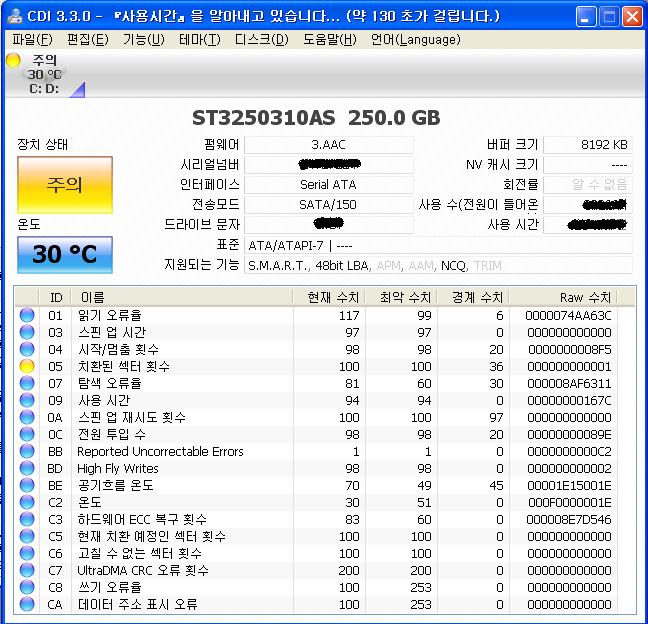Click raw value 000F0000001E

coord(569,502)
